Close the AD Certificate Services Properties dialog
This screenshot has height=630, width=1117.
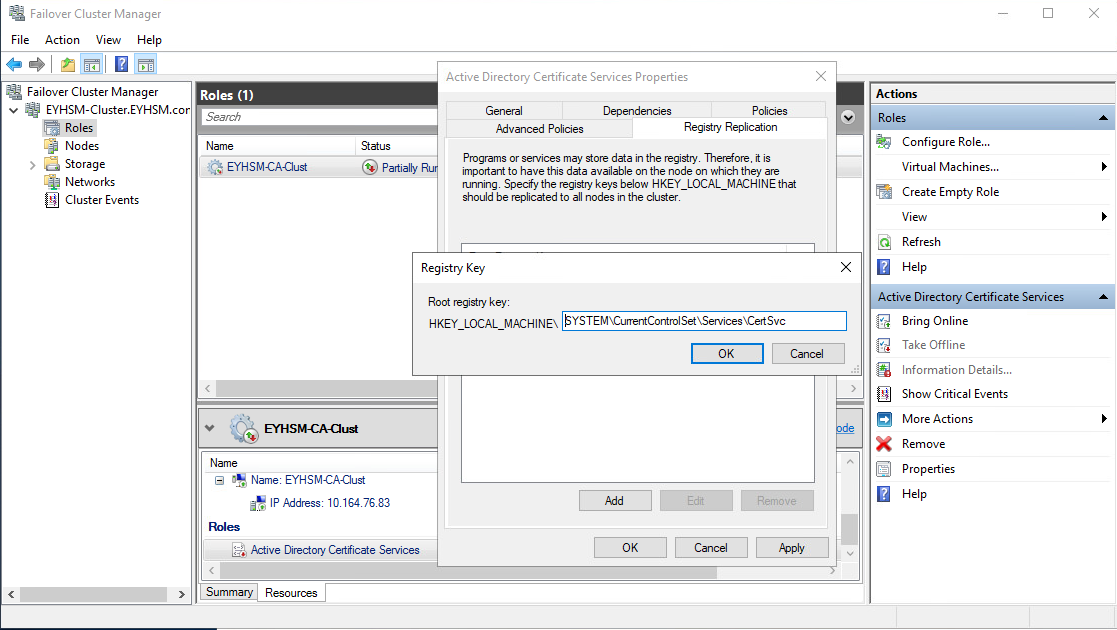tap(821, 76)
